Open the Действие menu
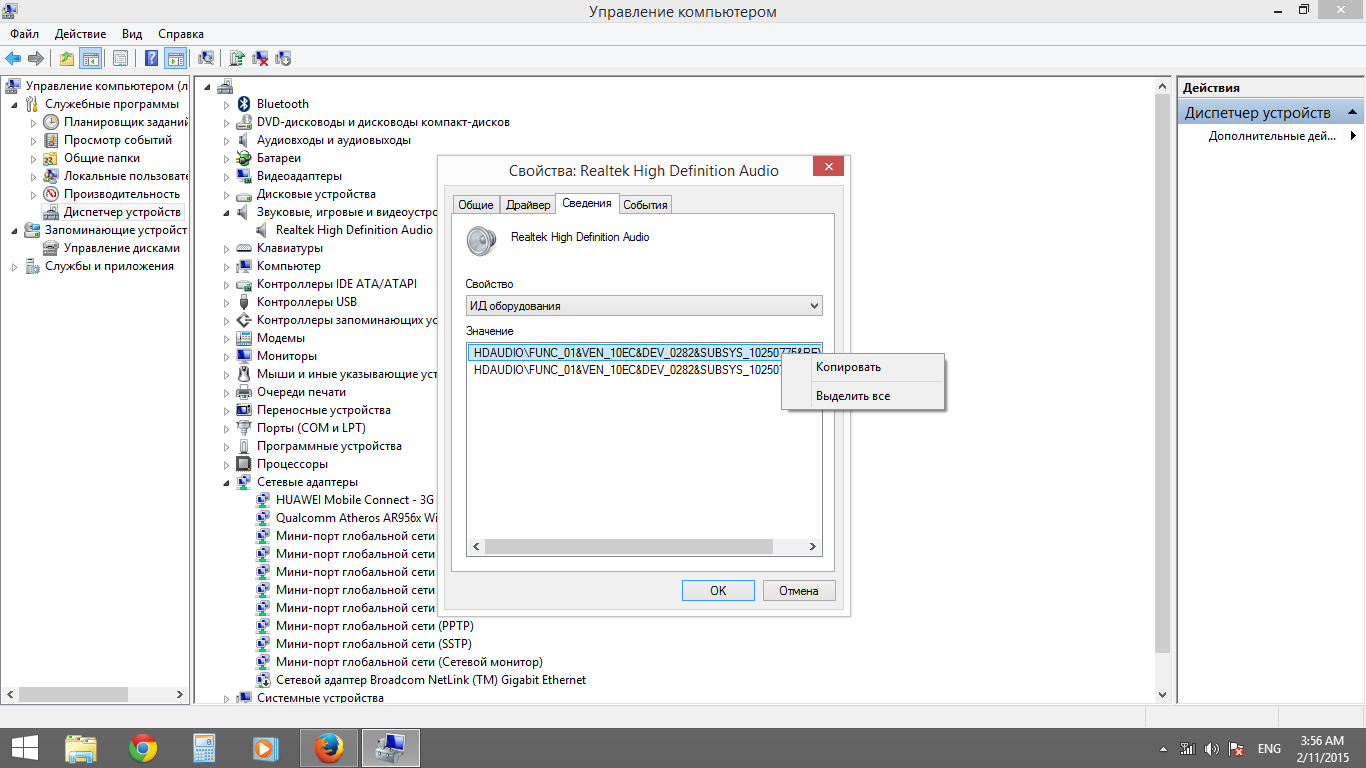The height and width of the screenshot is (768, 1366). [81, 34]
